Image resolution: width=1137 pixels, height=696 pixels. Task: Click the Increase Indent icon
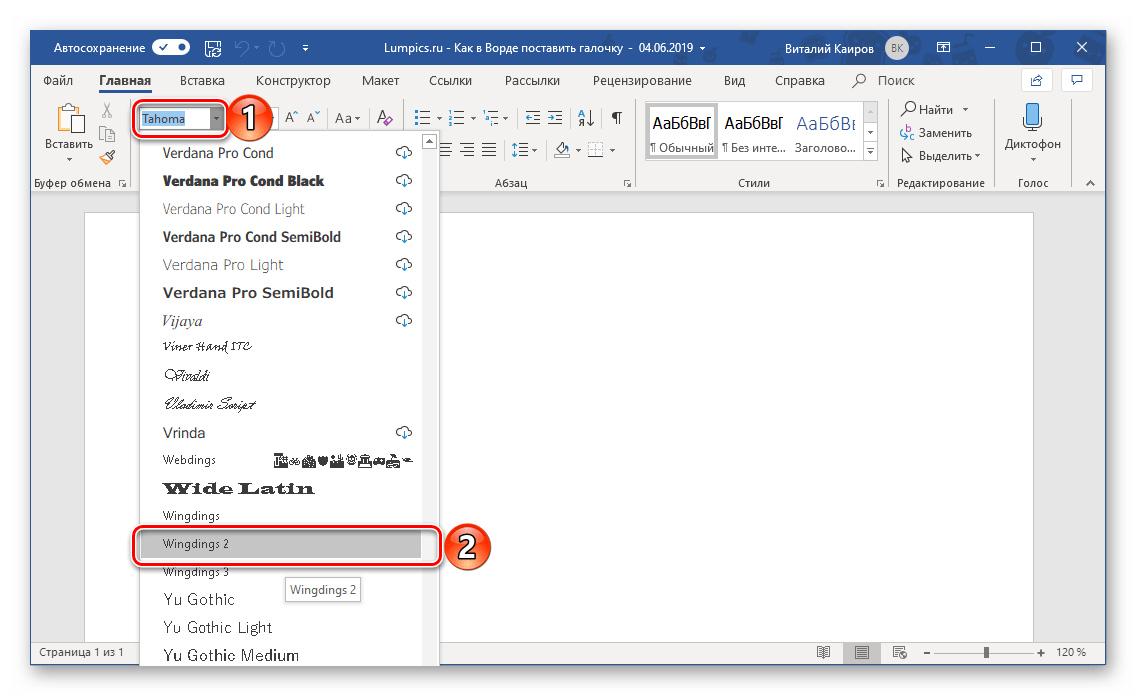[555, 117]
